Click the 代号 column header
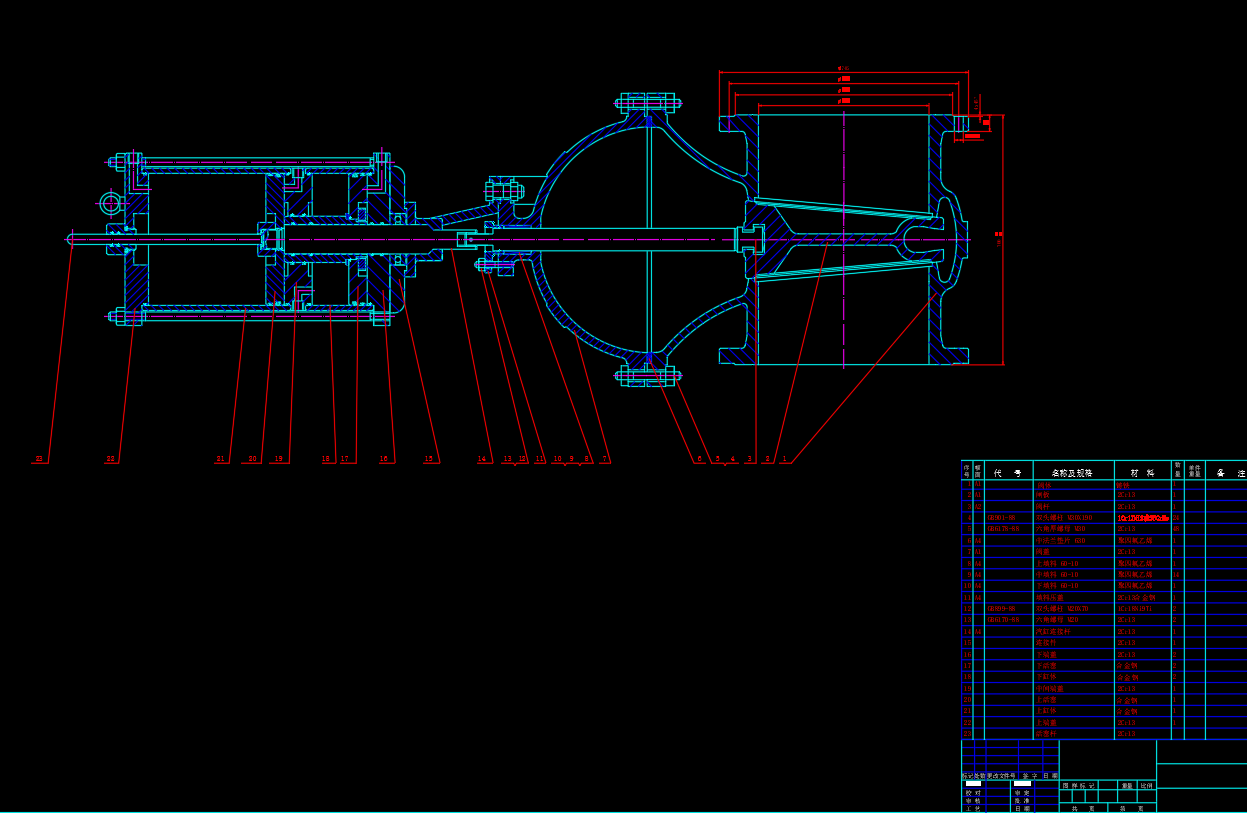The height and width of the screenshot is (813, 1247). (x=1008, y=472)
